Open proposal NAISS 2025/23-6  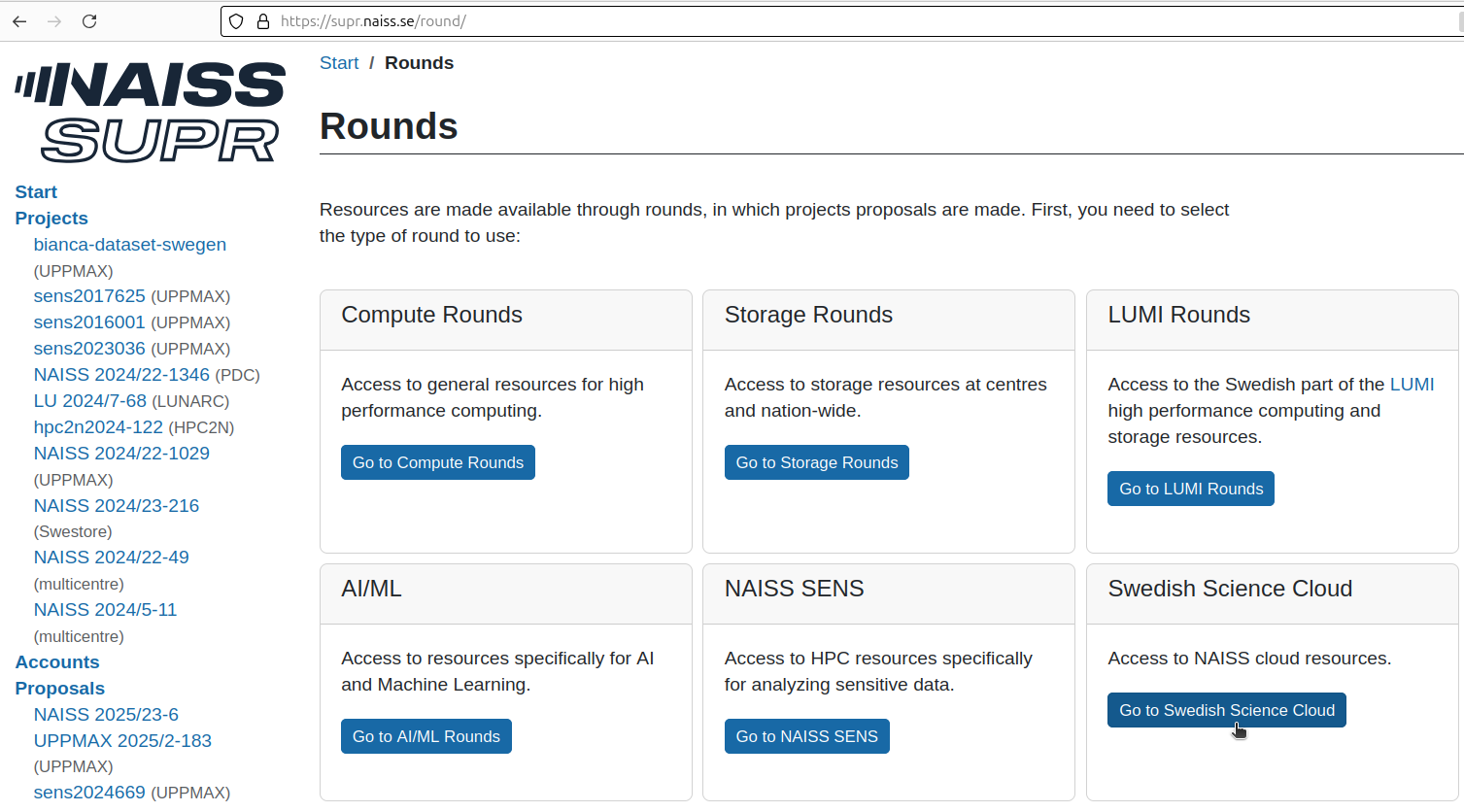tap(106, 714)
